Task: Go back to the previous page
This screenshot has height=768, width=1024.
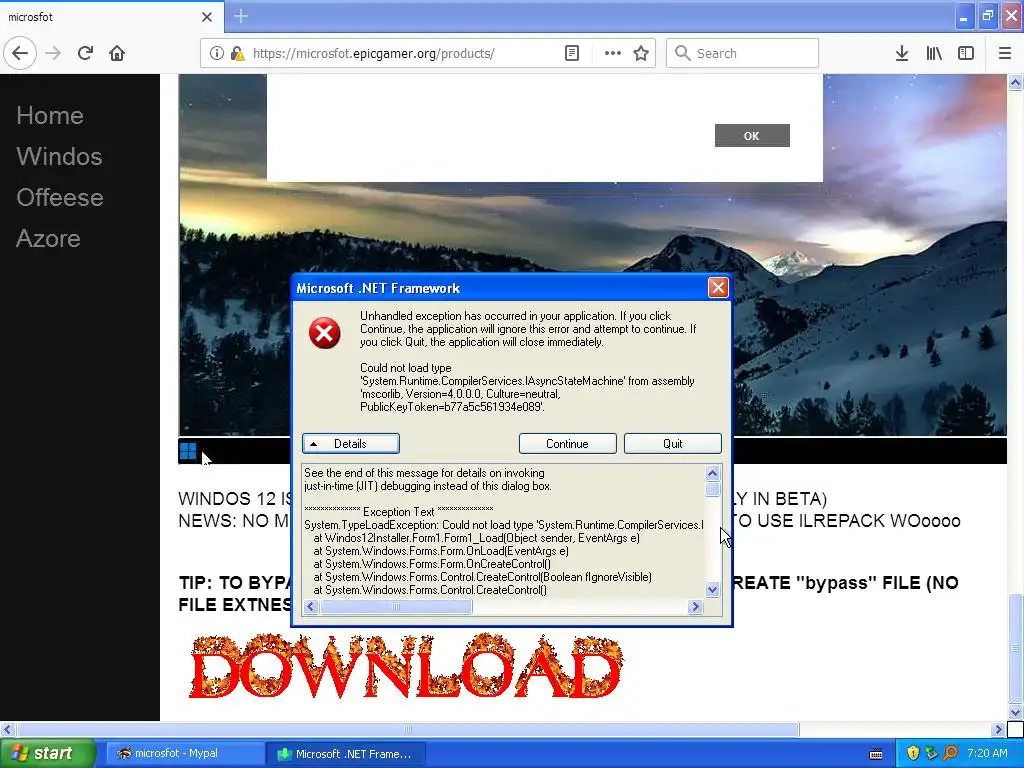Action: (20, 54)
